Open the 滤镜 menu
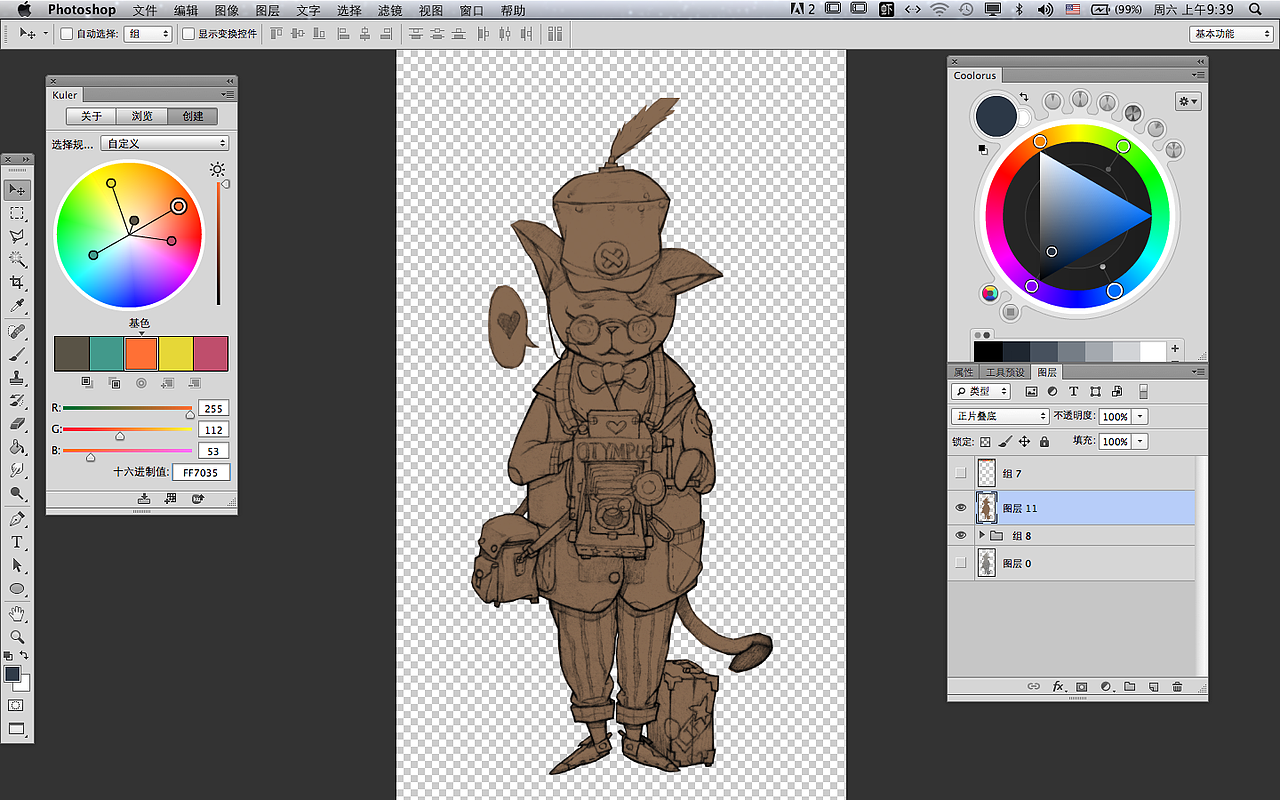1280x800 pixels. [390, 10]
